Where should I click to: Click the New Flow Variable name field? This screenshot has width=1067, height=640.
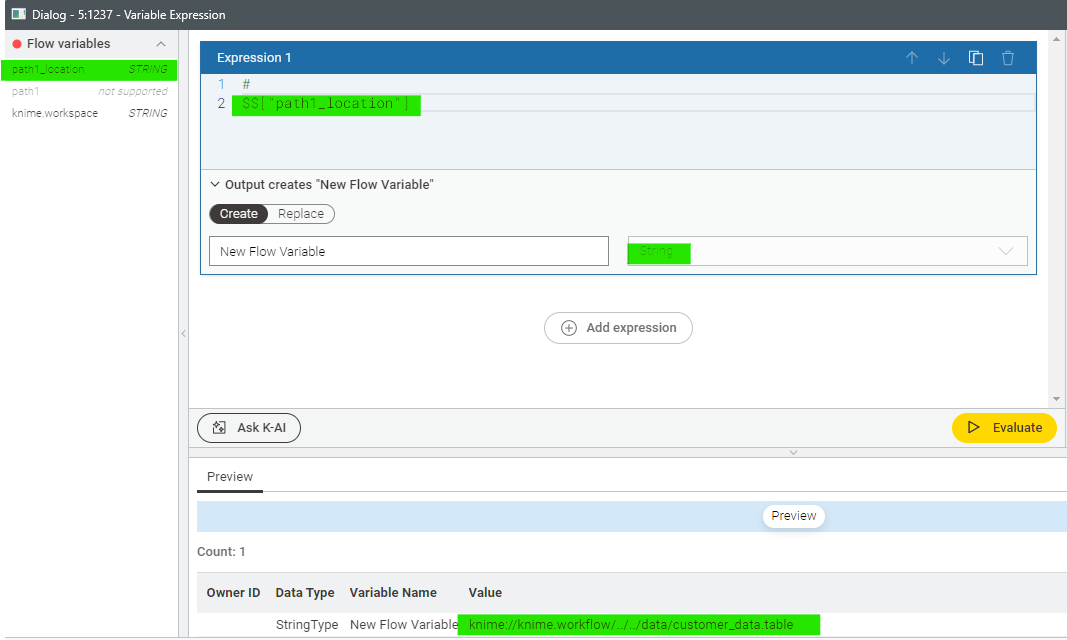click(408, 252)
